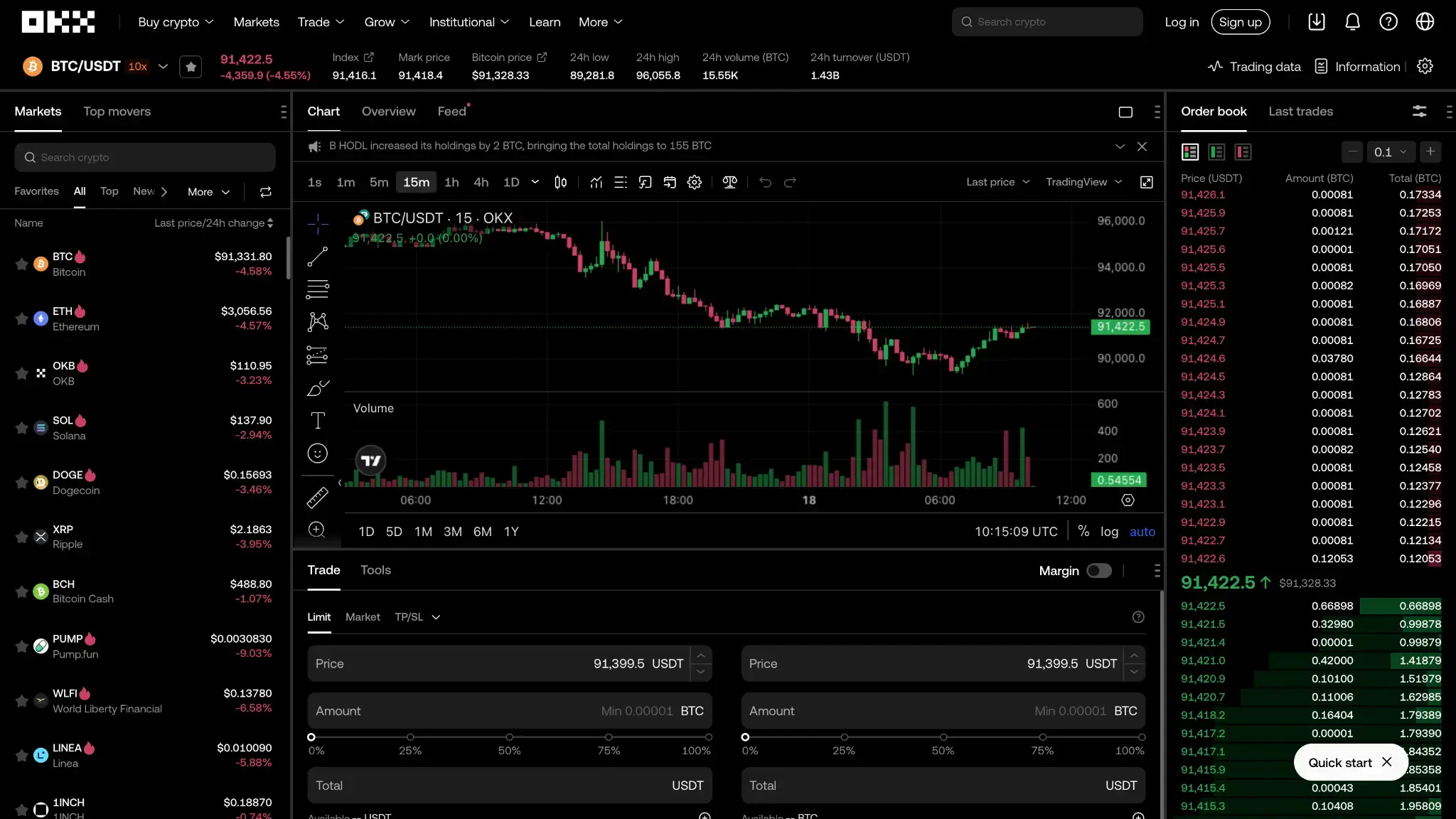This screenshot has width=1456, height=819.
Task: Enable the Margin toggle in the Trade panel
Action: coord(1098,570)
